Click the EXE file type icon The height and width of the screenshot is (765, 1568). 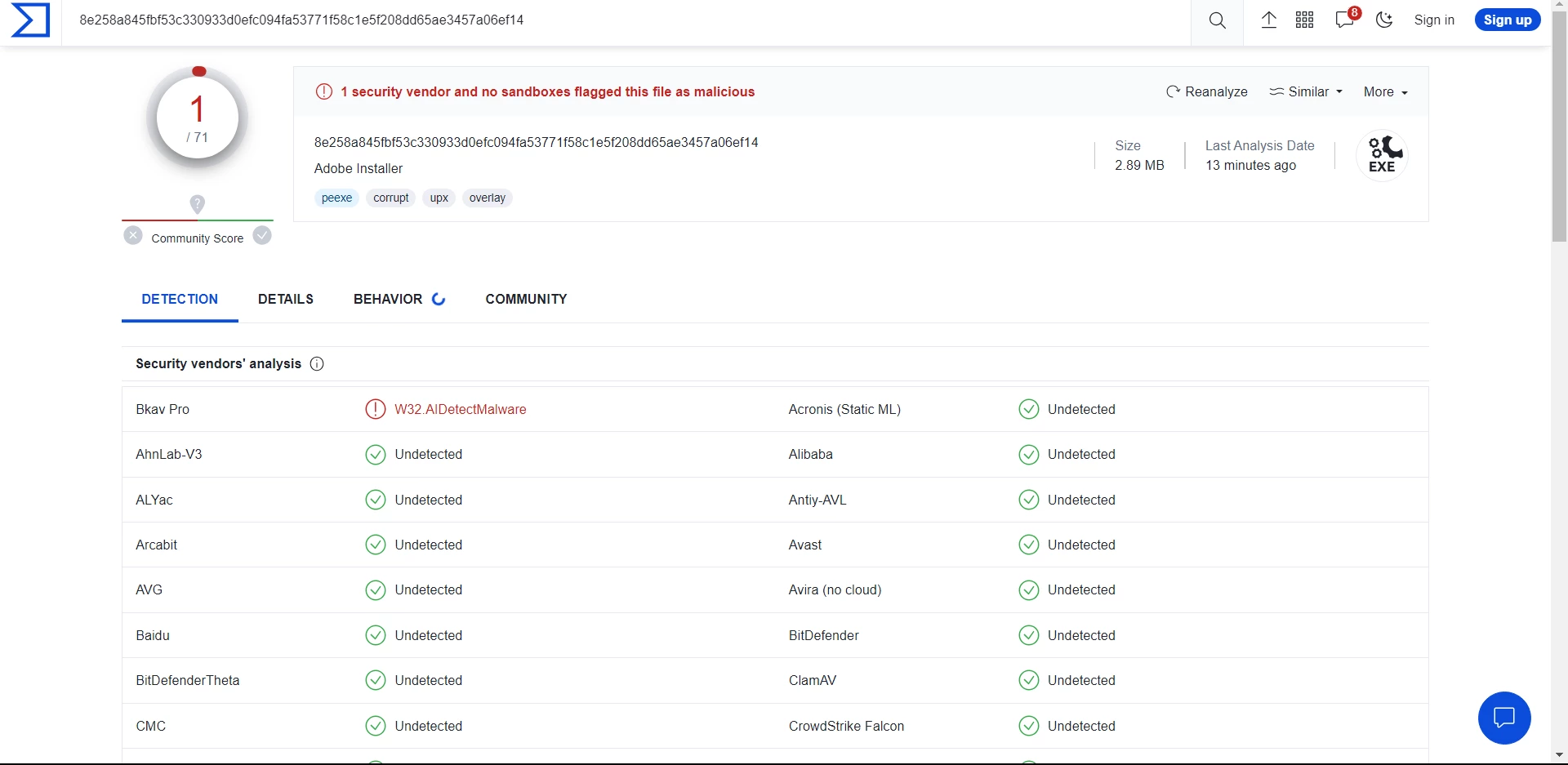click(x=1383, y=155)
